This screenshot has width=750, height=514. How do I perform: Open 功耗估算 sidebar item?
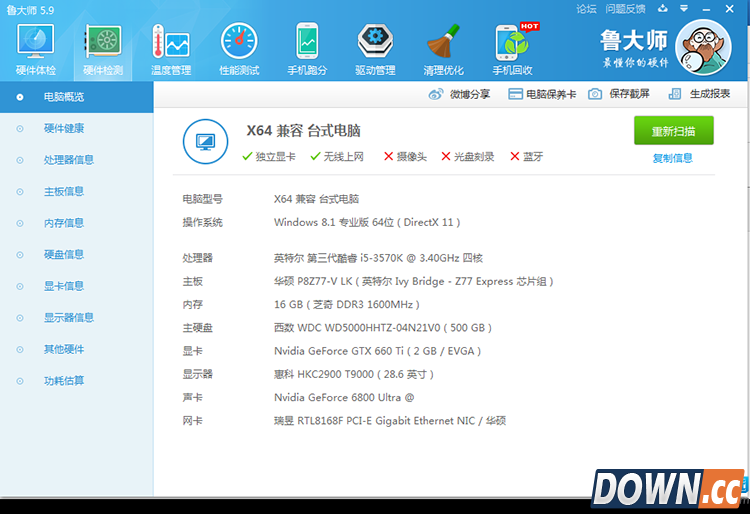pos(77,381)
